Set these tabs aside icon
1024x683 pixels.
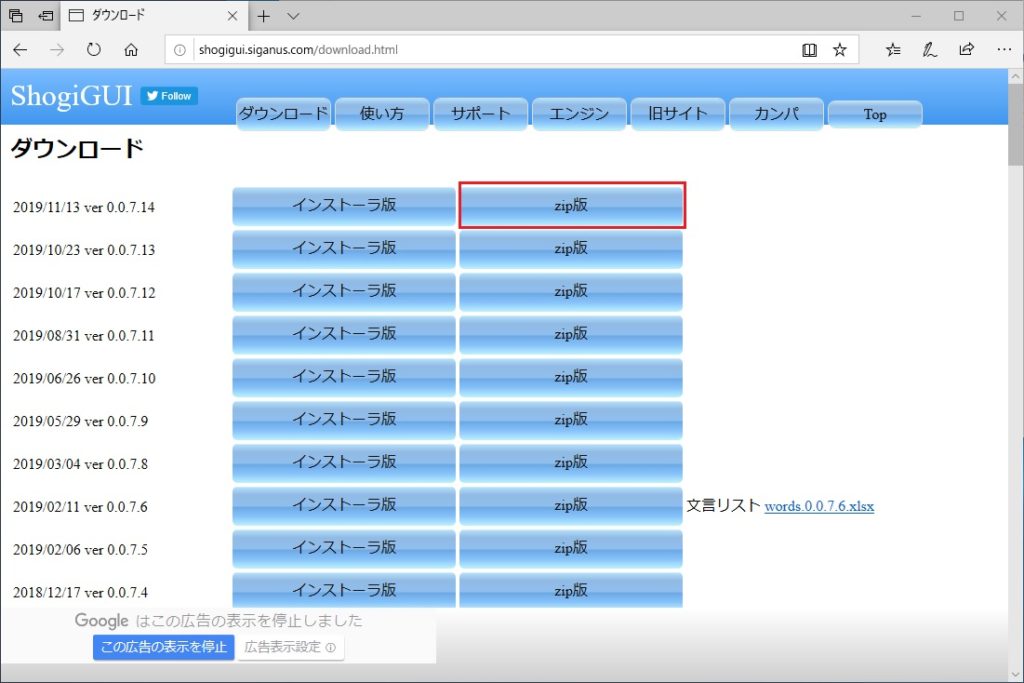pos(45,16)
